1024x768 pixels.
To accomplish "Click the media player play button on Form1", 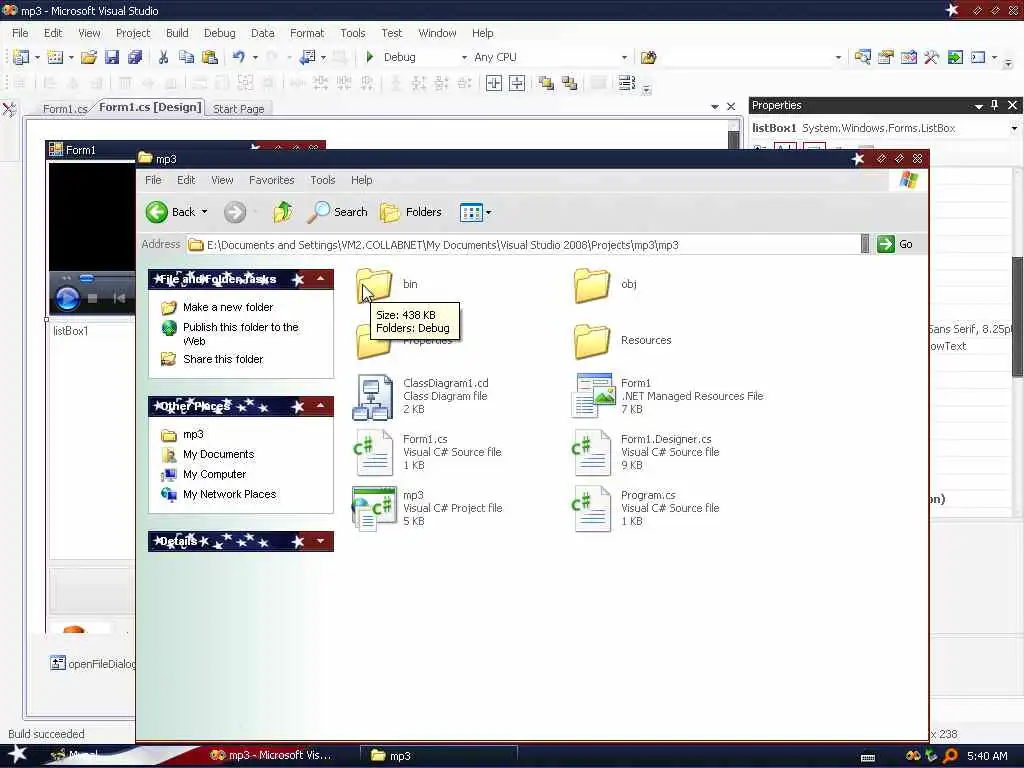I will (67, 299).
